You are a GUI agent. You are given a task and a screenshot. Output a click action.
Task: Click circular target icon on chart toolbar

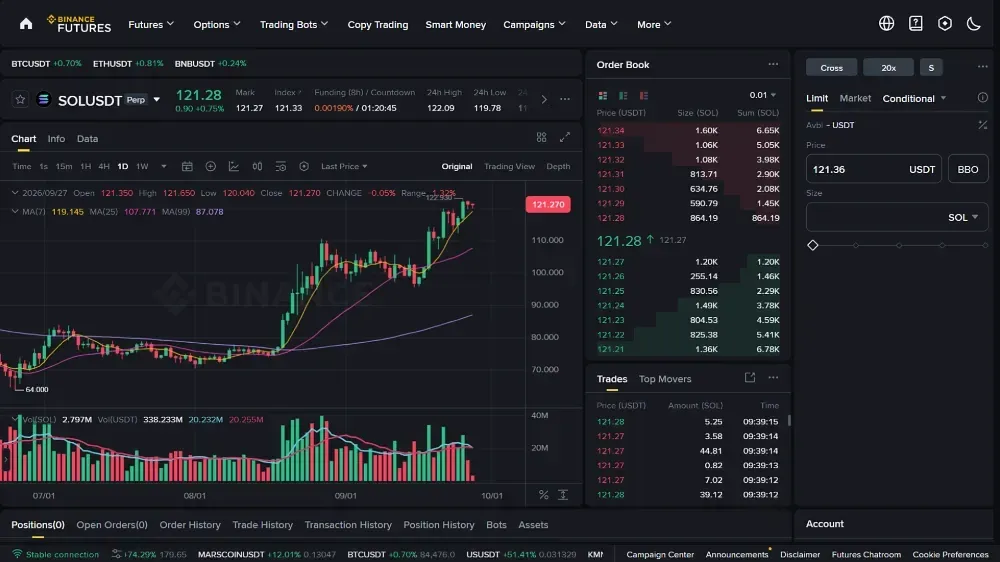pyautogui.click(x=304, y=166)
